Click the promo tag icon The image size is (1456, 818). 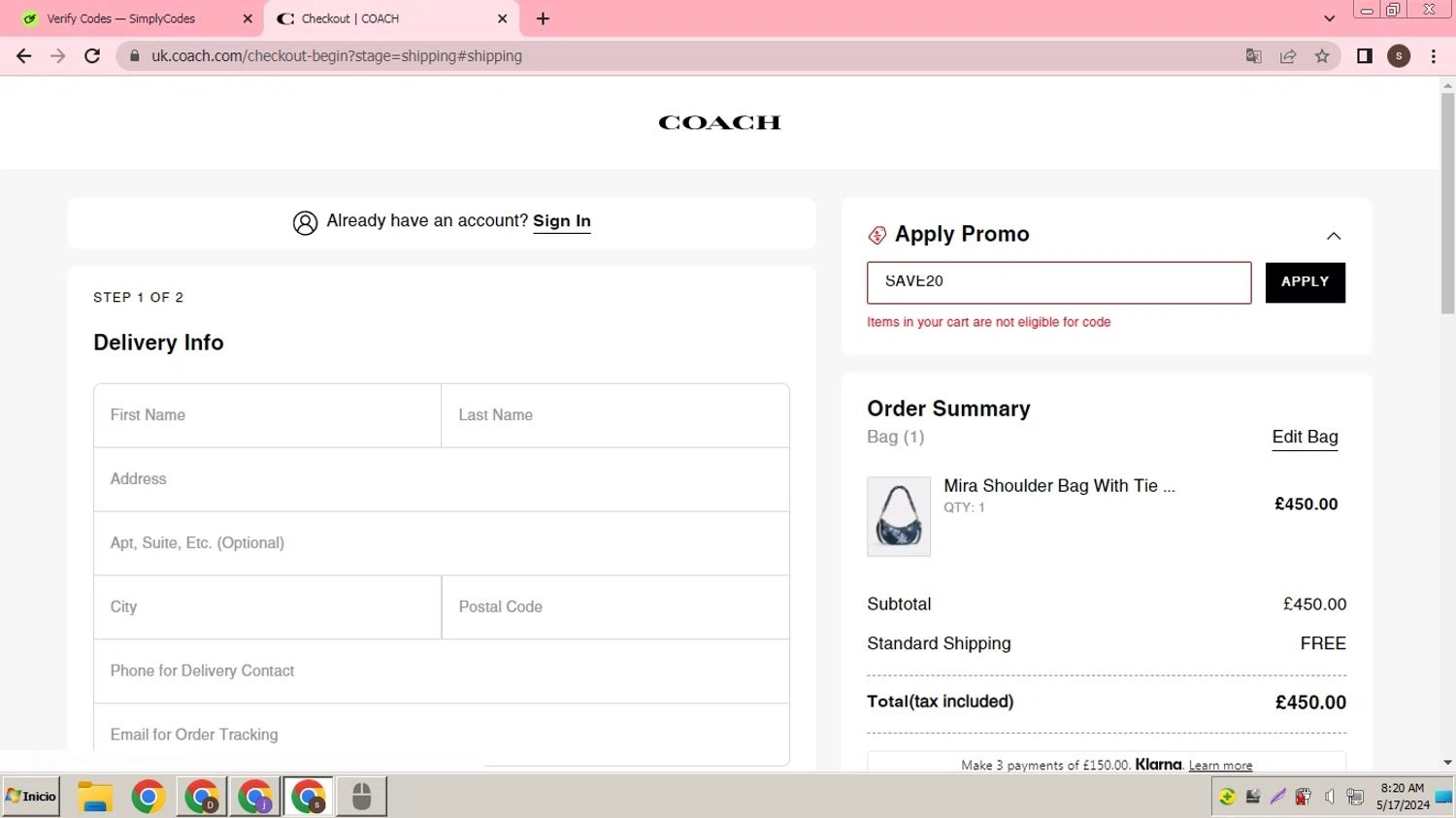(877, 235)
